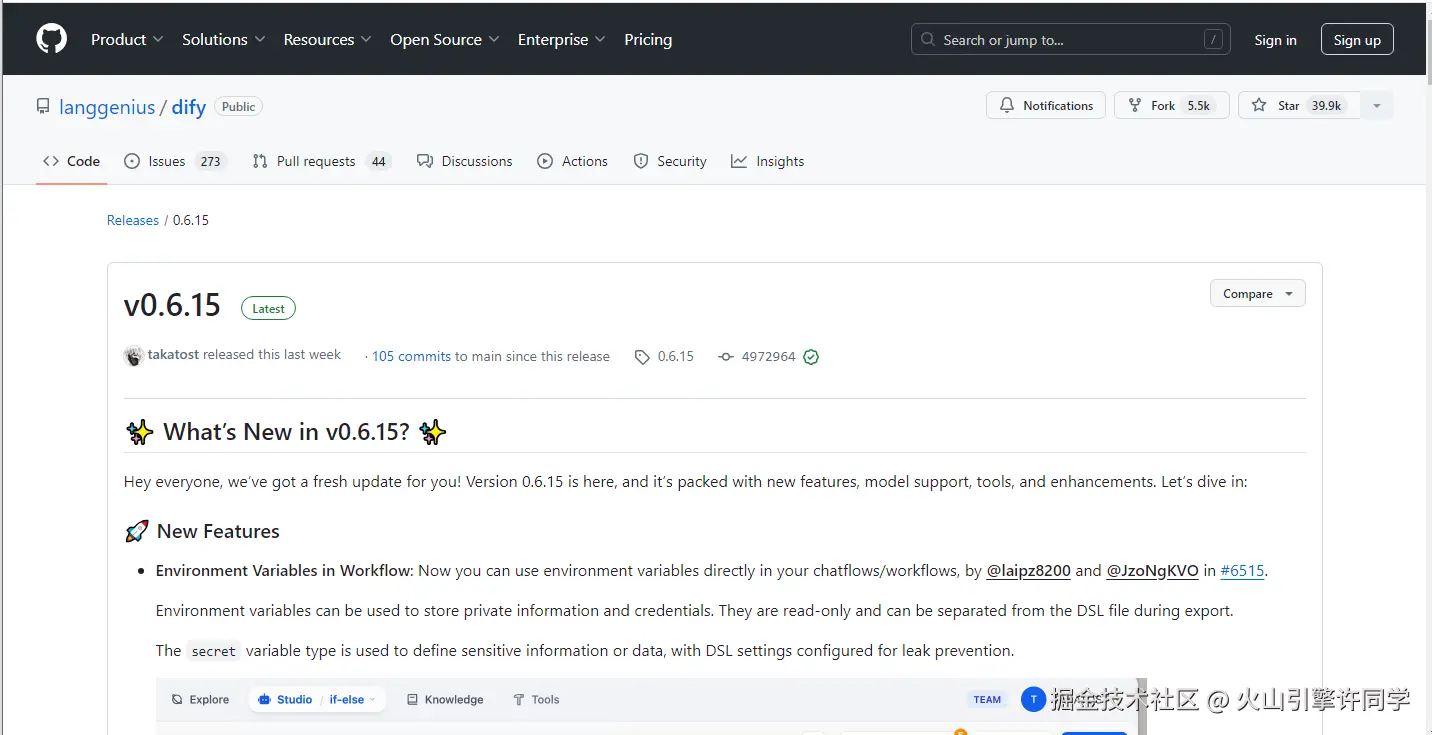Open the @laipz8200 mention
This screenshot has height=735, width=1432.
(x=1029, y=571)
